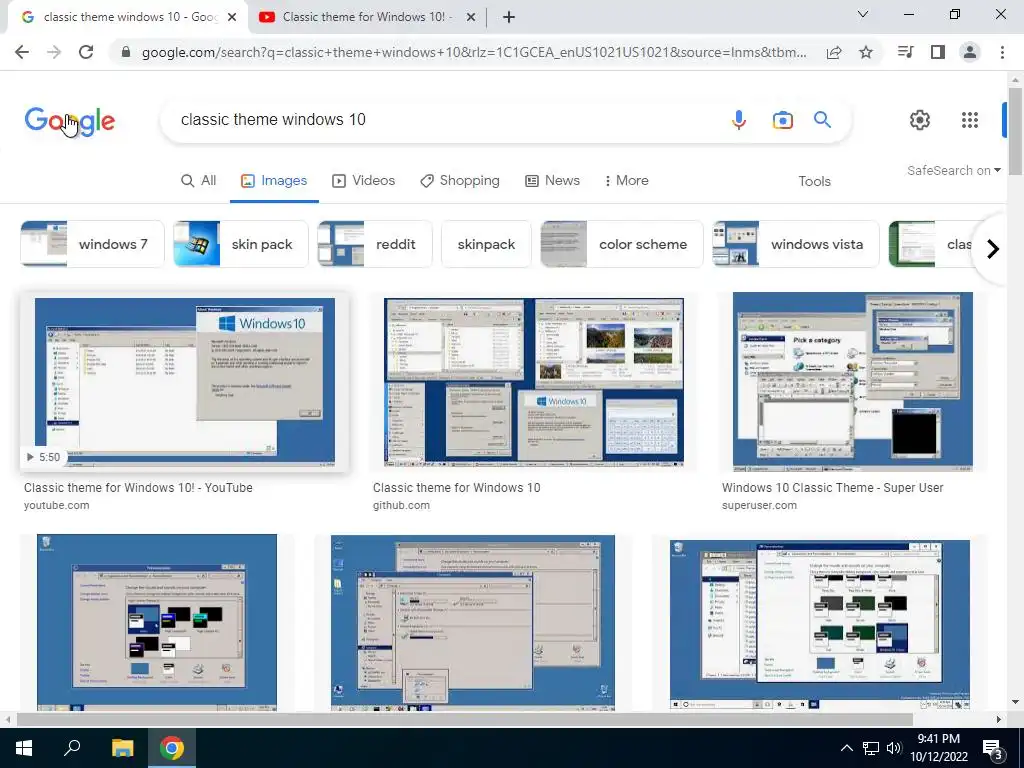Open the github.com Classic theme result title

click(x=456, y=488)
